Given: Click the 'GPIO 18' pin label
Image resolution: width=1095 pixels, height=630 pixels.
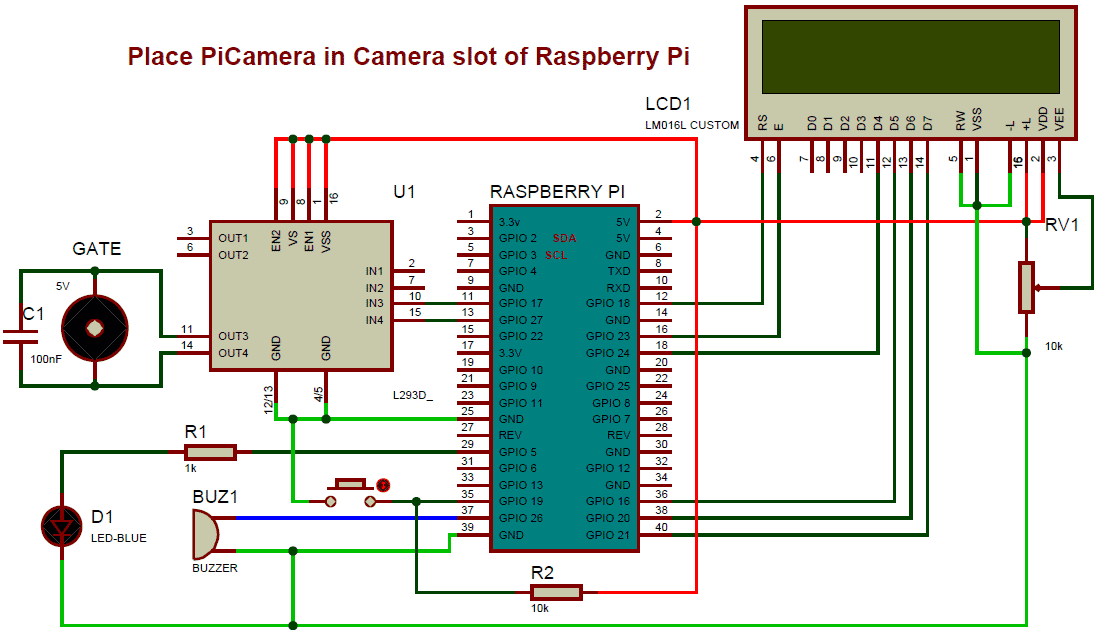Looking at the screenshot, I should click(608, 303).
